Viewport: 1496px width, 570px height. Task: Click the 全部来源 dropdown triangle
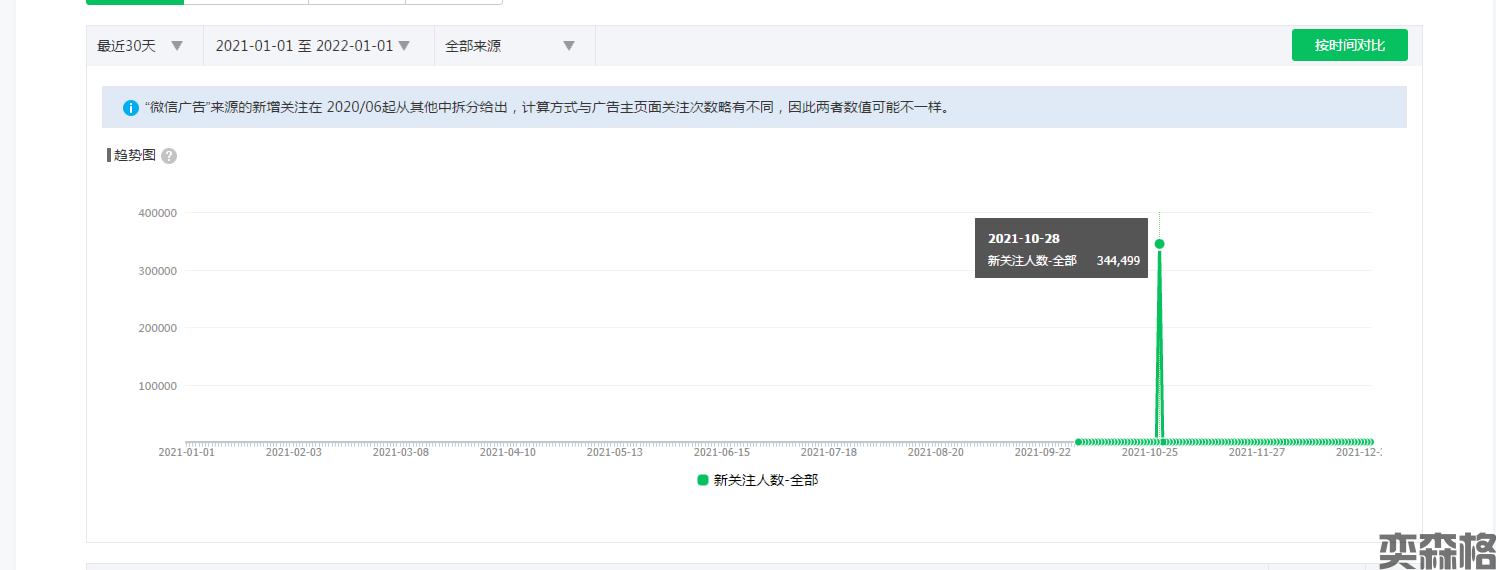tap(569, 46)
